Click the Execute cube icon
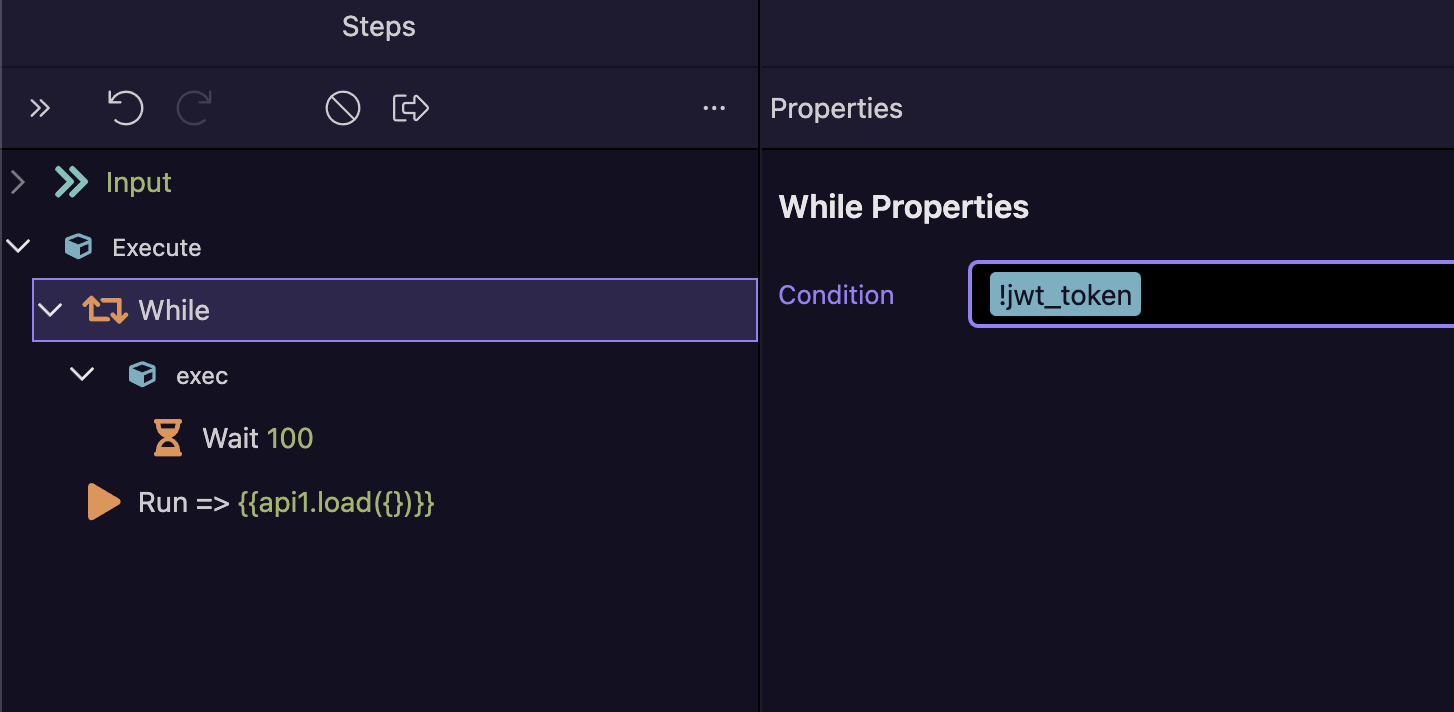 pos(78,247)
